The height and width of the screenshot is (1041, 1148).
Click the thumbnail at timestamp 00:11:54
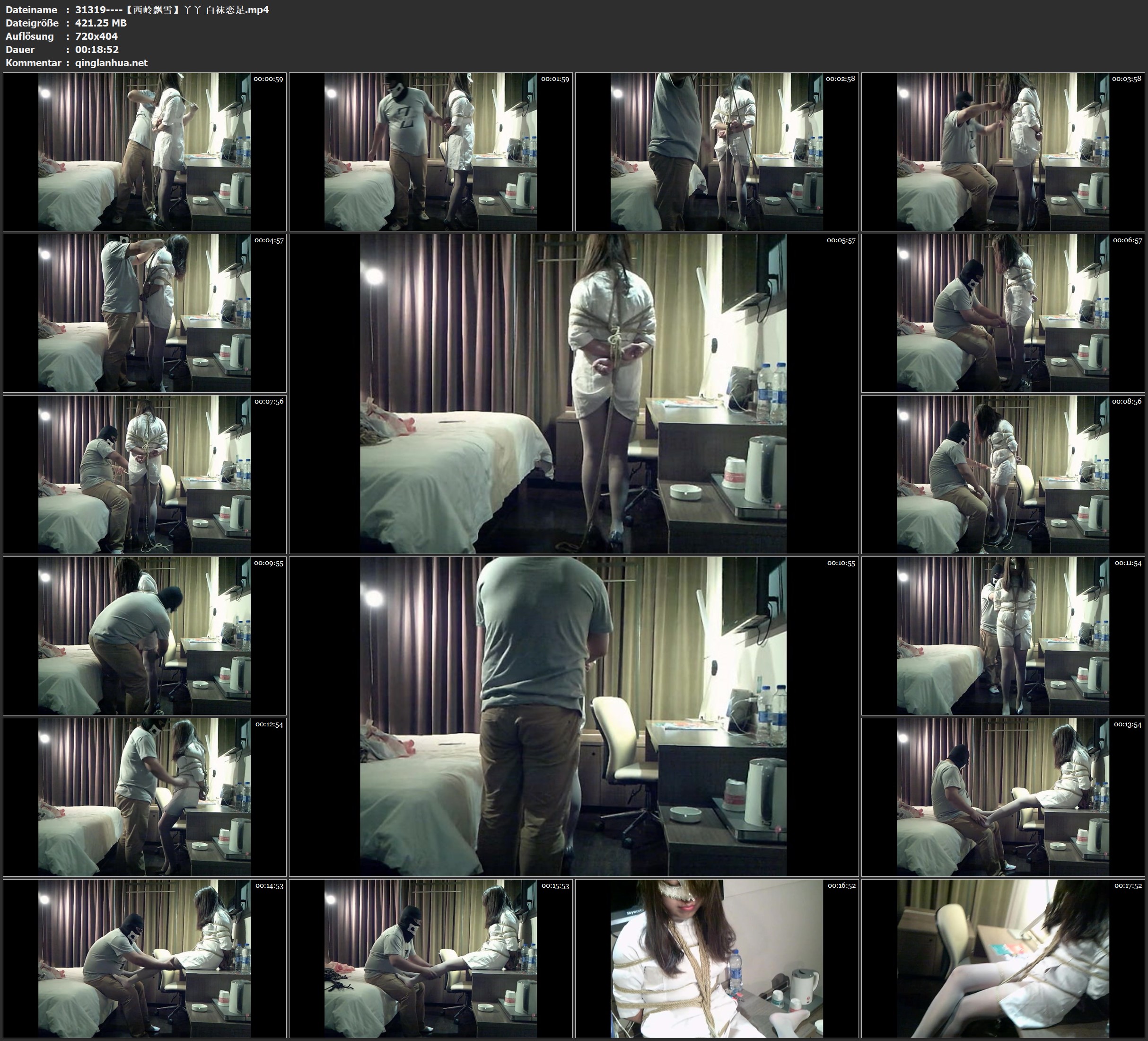pyautogui.click(x=1003, y=635)
